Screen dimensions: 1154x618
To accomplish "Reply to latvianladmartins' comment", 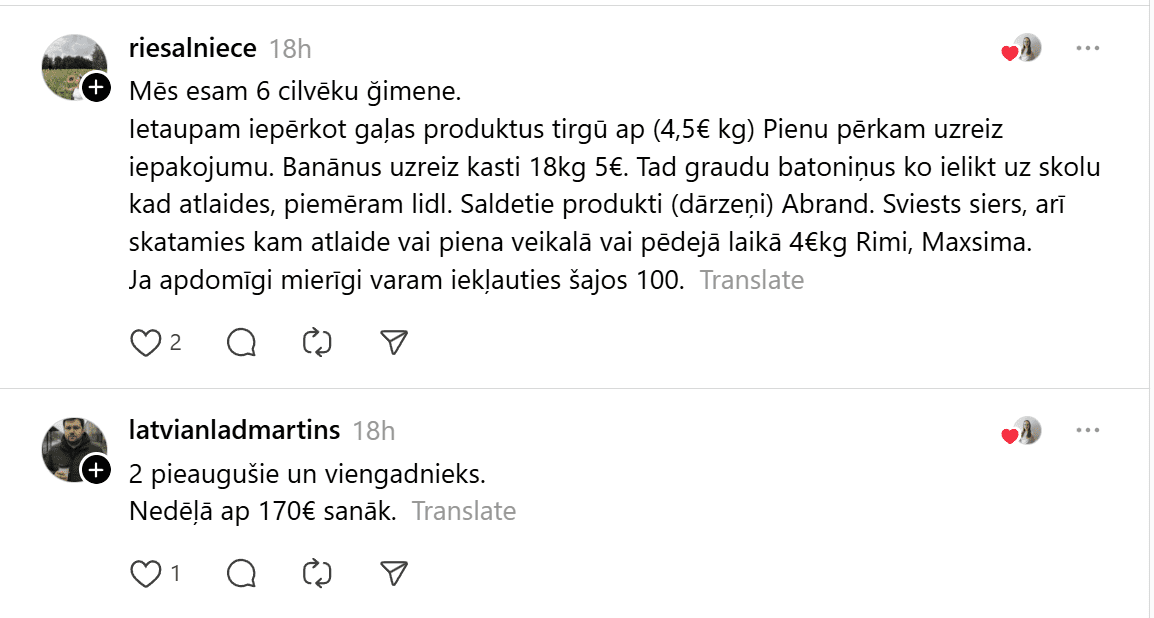I will (x=242, y=573).
